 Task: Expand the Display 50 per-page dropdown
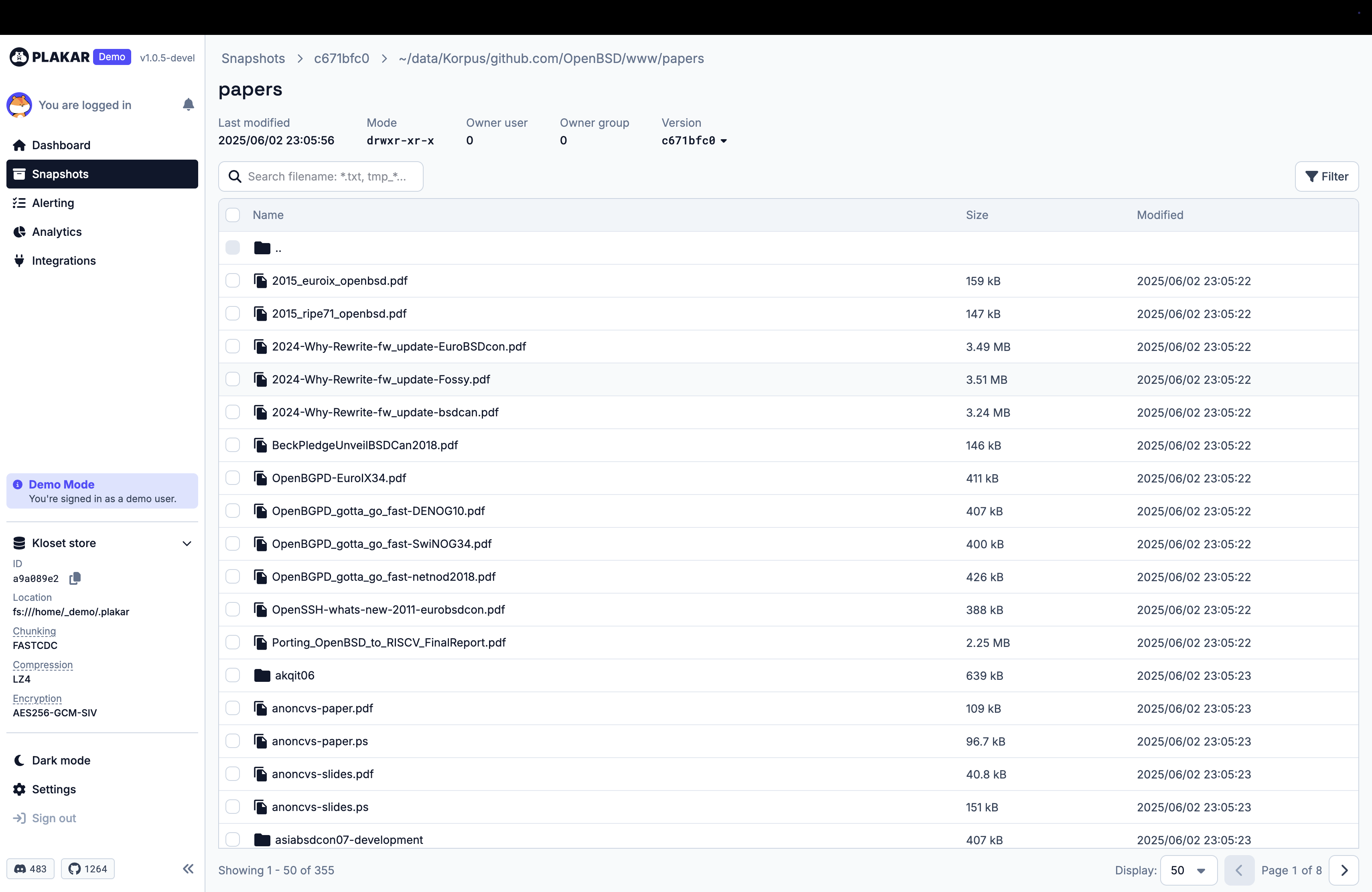pos(1188,870)
